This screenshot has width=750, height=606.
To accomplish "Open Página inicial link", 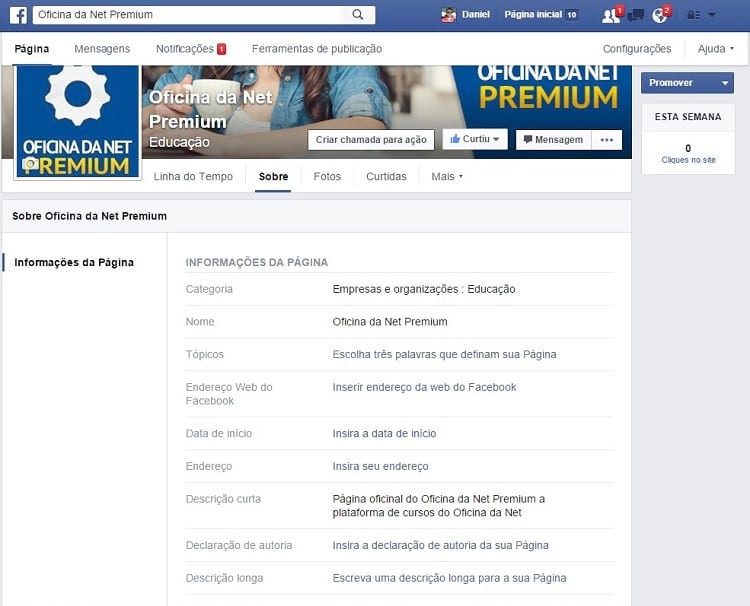I will click(x=533, y=15).
